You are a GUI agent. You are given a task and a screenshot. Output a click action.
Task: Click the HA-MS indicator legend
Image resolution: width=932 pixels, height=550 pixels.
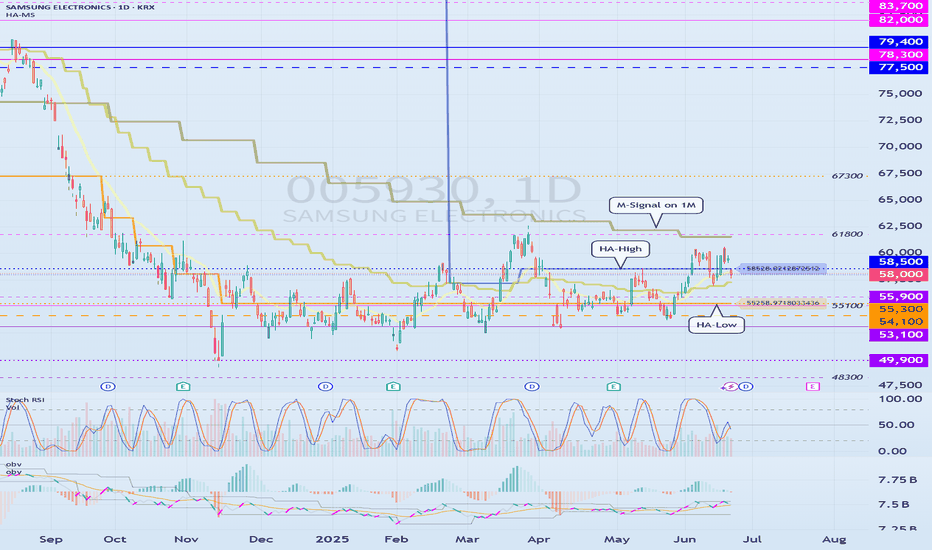[20, 15]
